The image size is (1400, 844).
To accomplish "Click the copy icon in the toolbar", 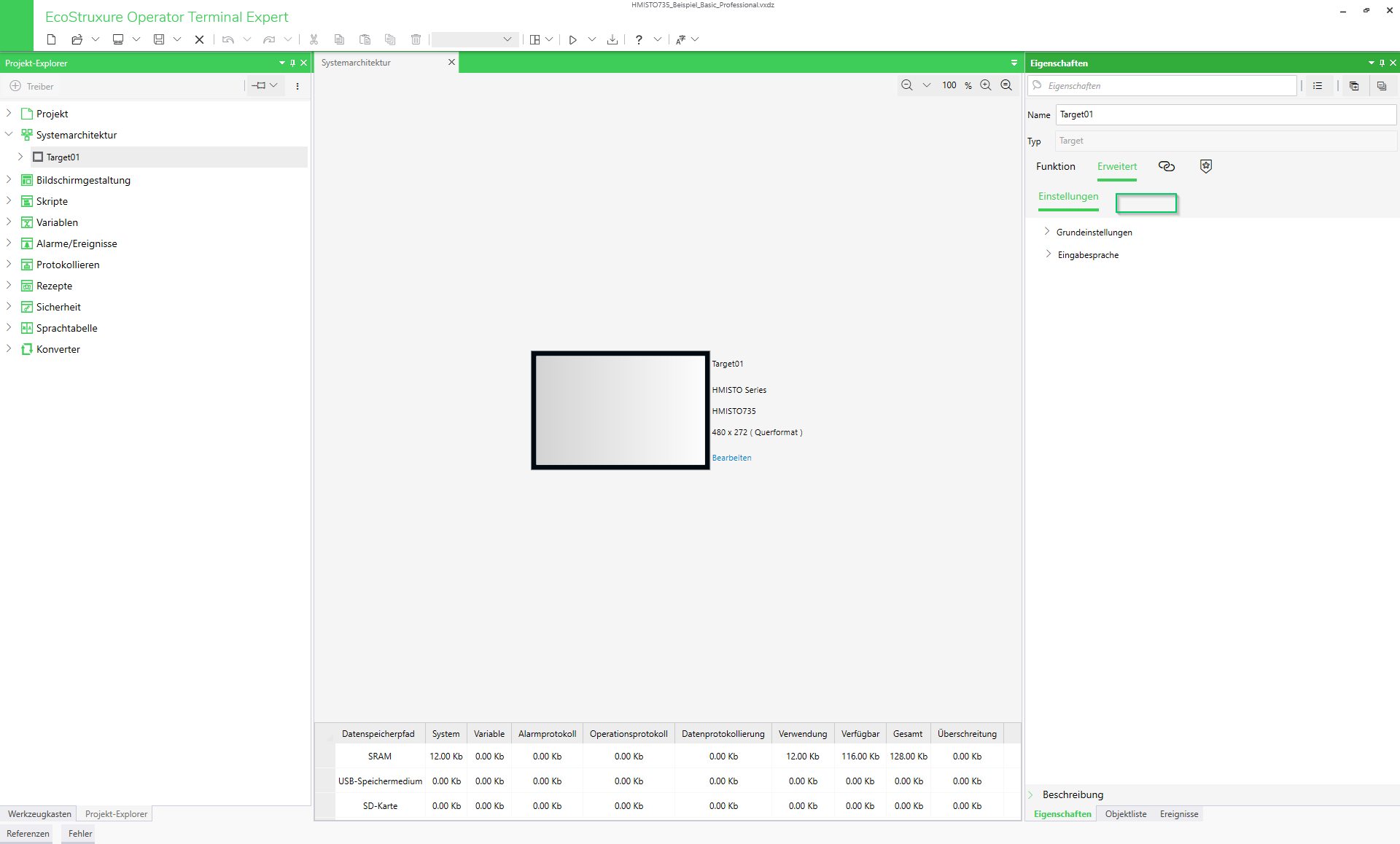I will pos(339,39).
